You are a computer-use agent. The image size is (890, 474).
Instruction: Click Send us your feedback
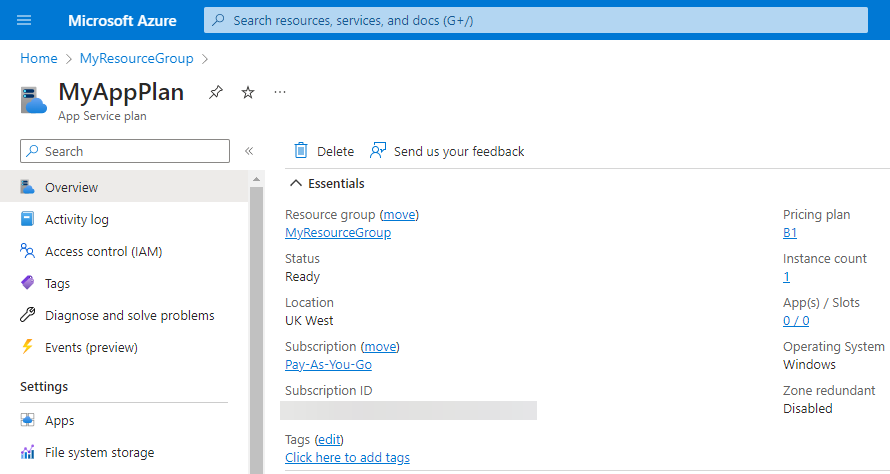click(x=459, y=152)
